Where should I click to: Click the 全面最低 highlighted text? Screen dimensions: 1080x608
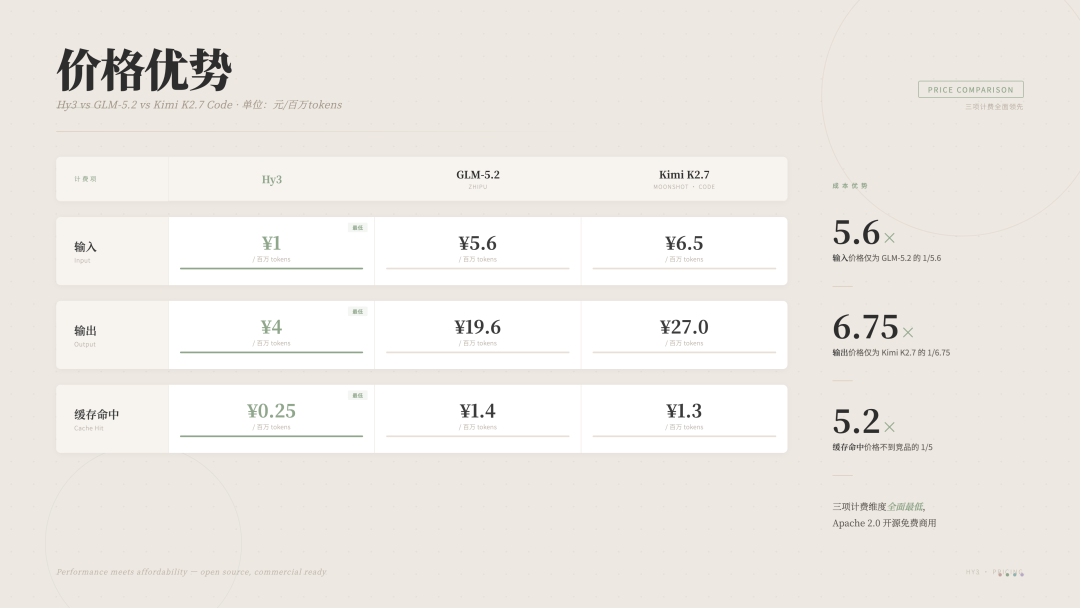pos(905,507)
